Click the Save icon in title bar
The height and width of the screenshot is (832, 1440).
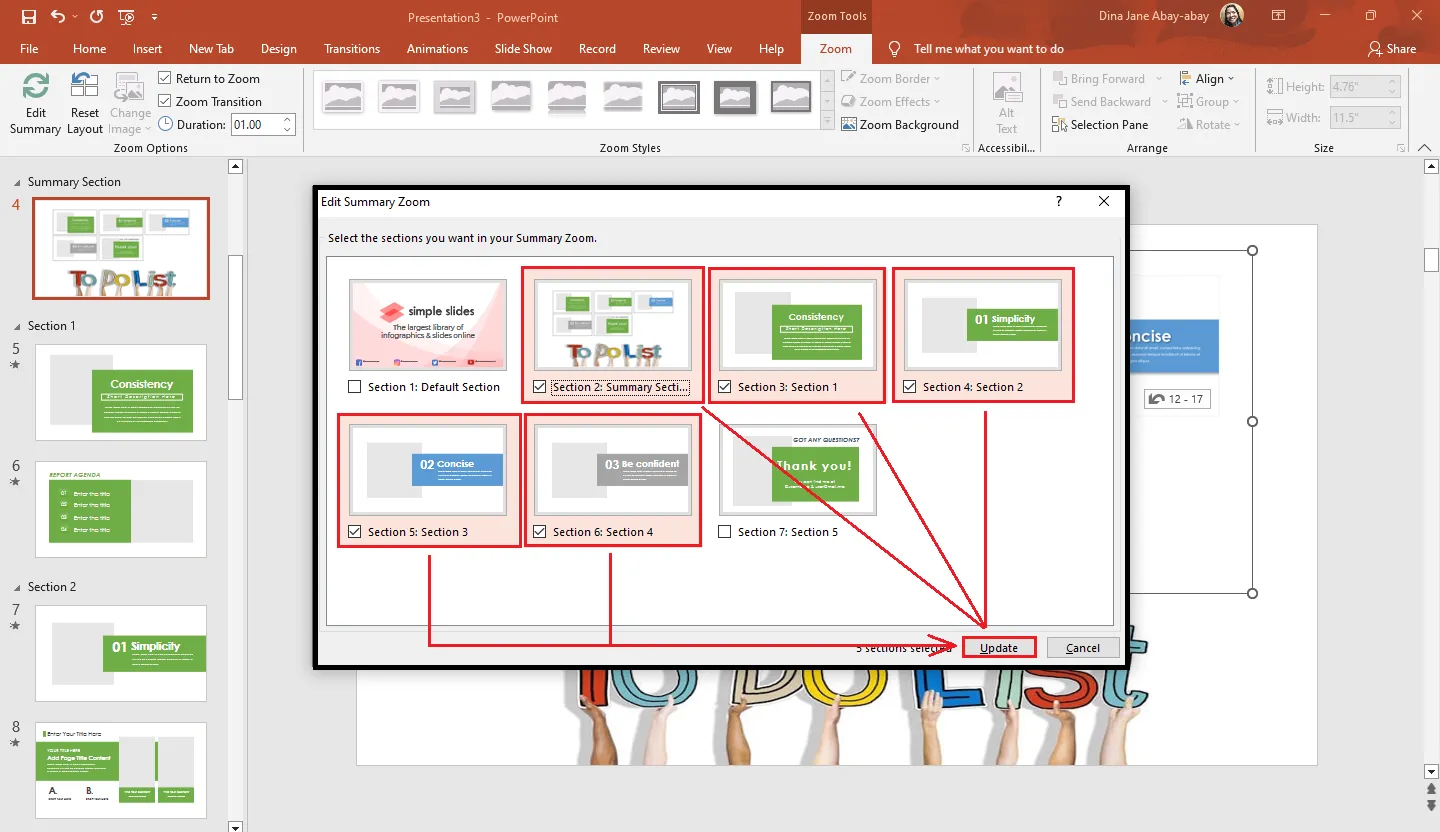pyautogui.click(x=28, y=17)
